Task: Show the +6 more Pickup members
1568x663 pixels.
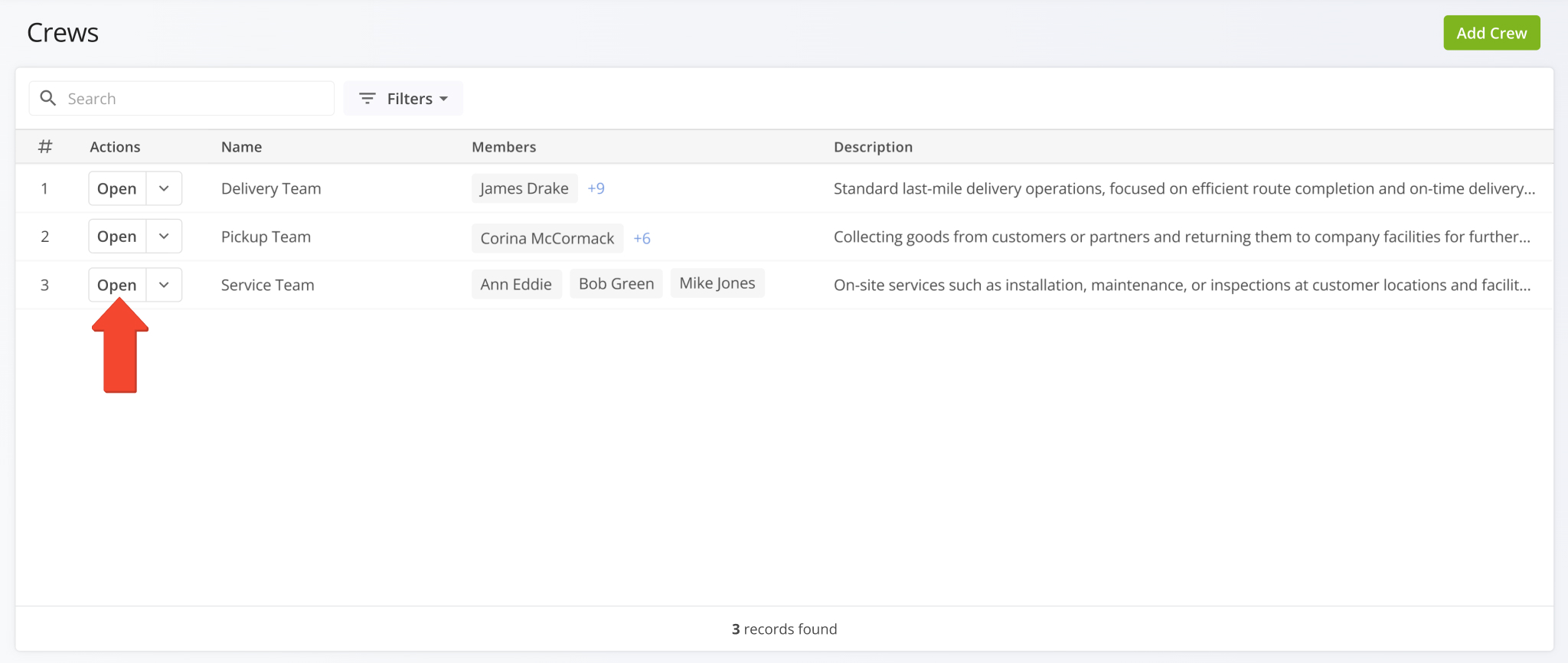Action: click(642, 238)
